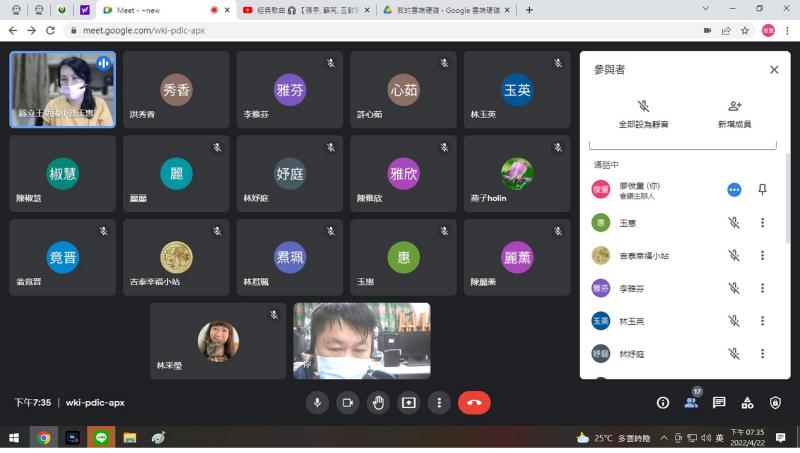Viewport: 800px width, 453px height.
Task: Mute 林妤庭 in the participants list
Action: [x=734, y=354]
